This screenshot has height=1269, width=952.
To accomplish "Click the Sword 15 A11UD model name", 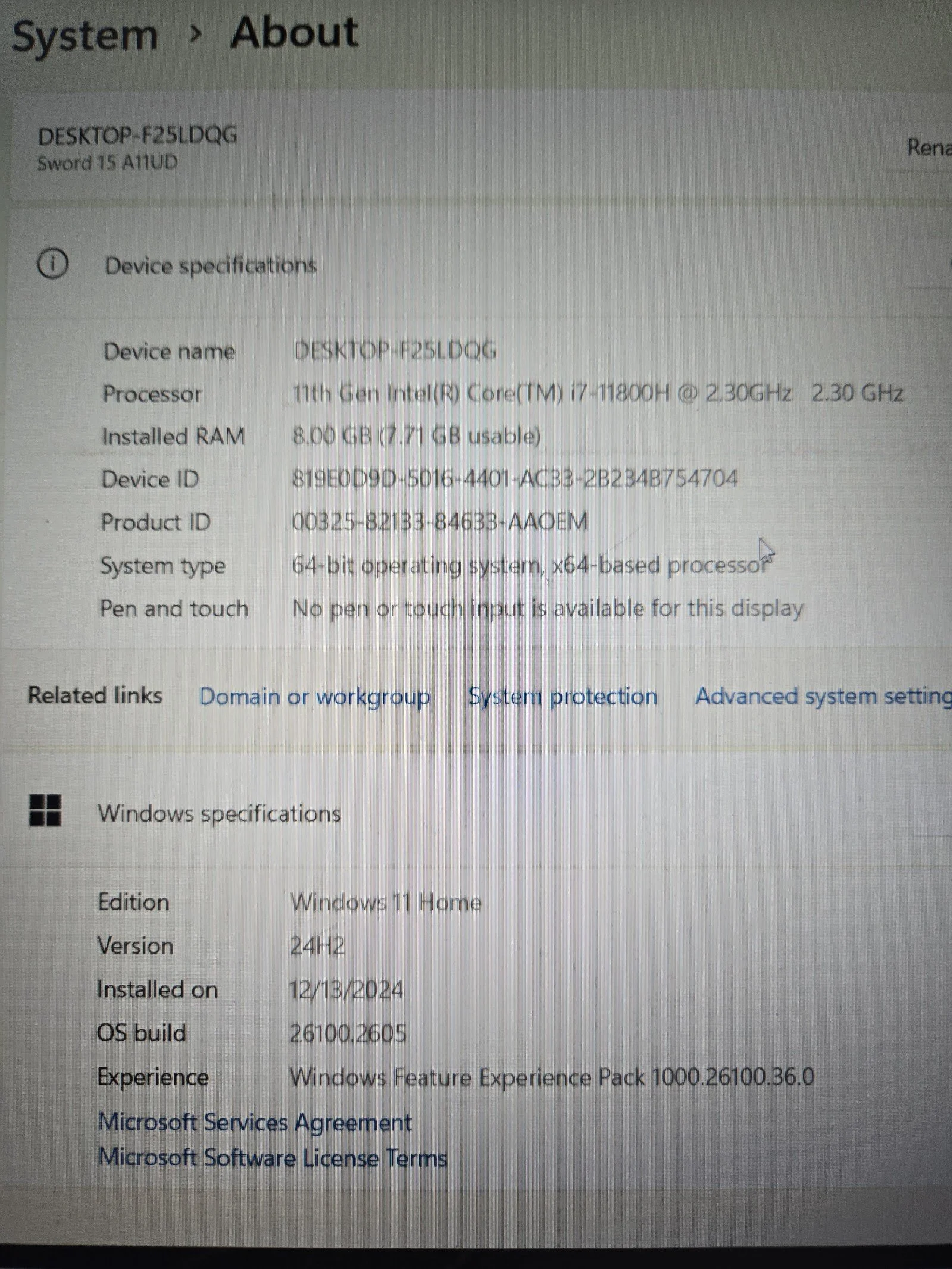I will tap(107, 163).
